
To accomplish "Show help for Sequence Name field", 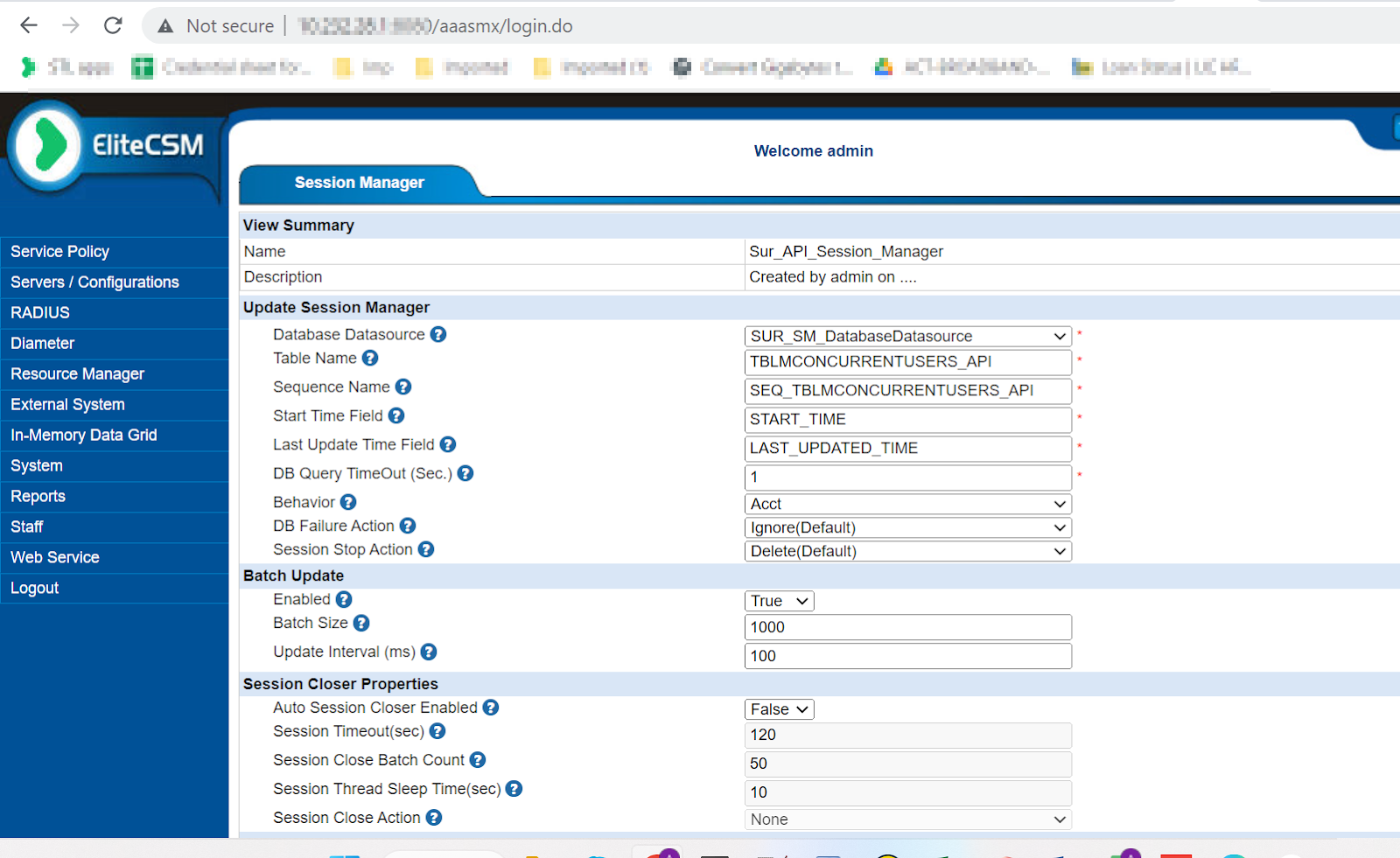I will (x=403, y=387).
